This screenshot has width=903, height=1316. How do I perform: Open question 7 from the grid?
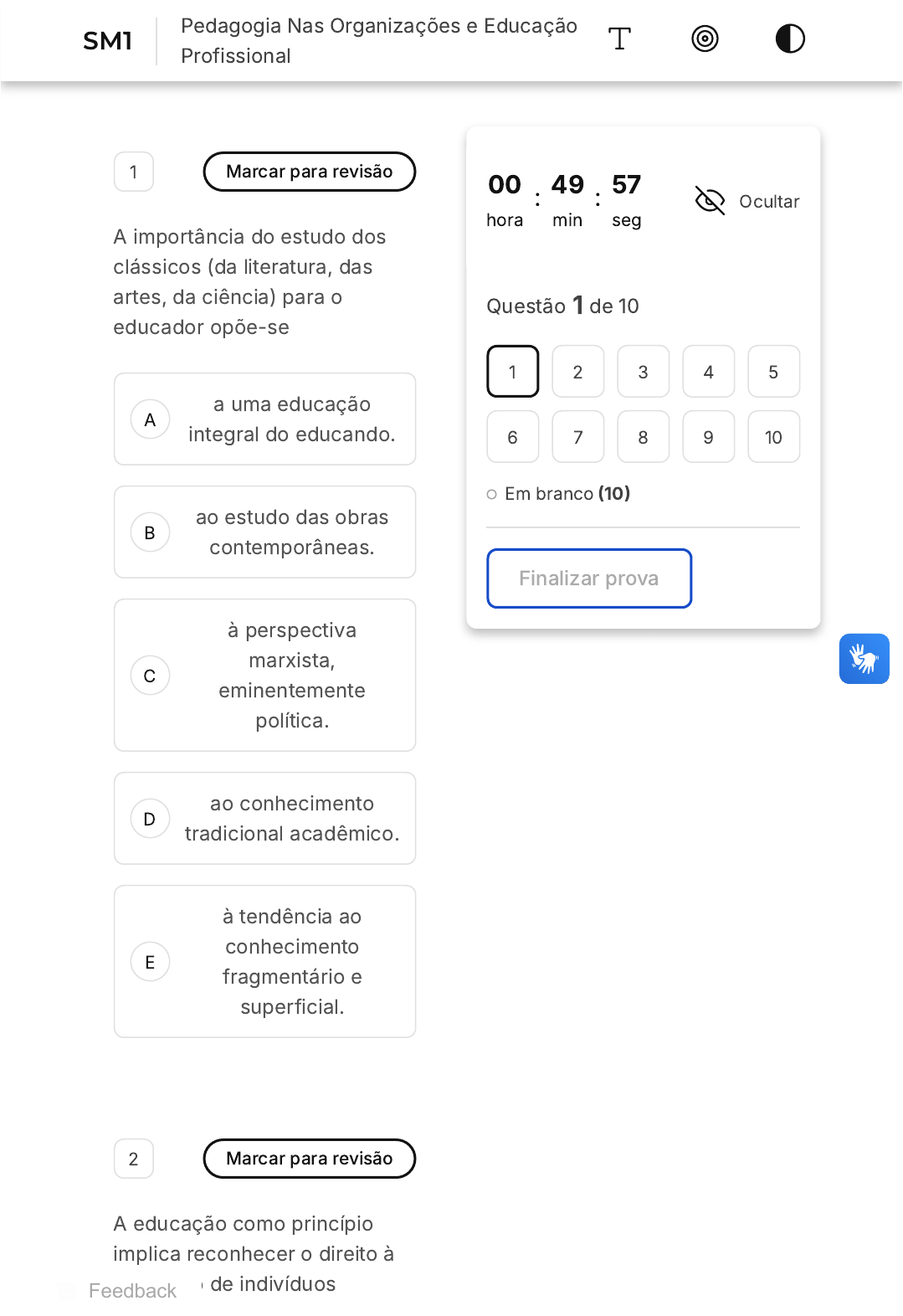pos(577,437)
